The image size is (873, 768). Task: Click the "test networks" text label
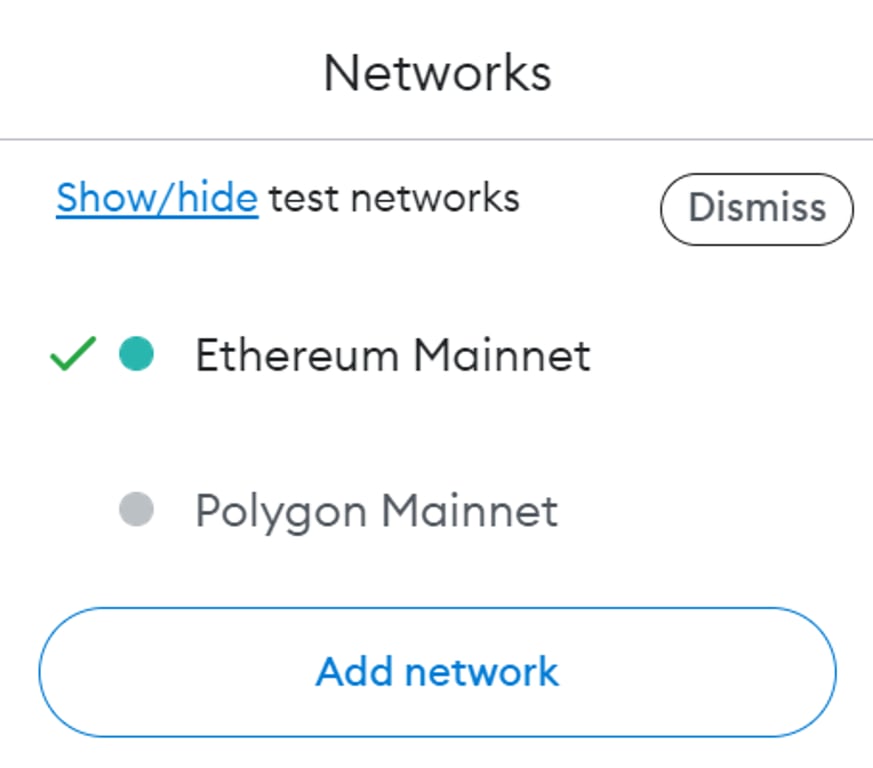pos(394,198)
